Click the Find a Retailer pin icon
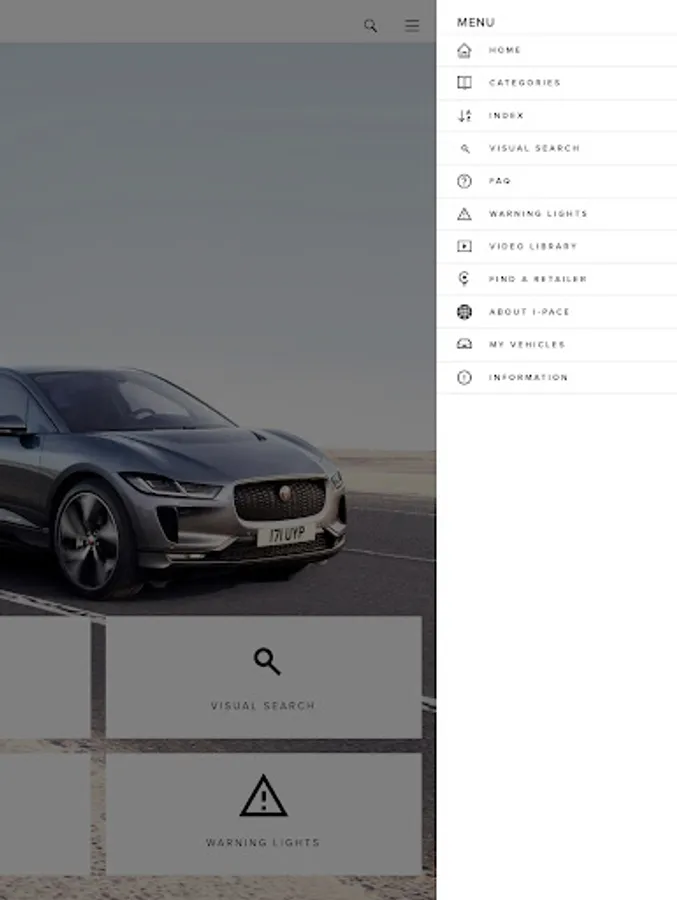Image resolution: width=677 pixels, height=900 pixels. 464,278
